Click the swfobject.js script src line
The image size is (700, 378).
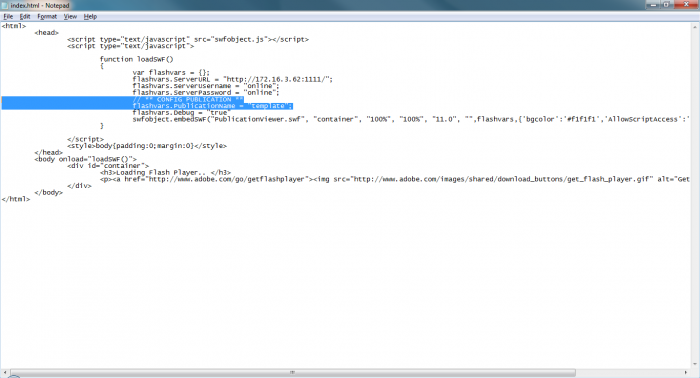coord(188,39)
